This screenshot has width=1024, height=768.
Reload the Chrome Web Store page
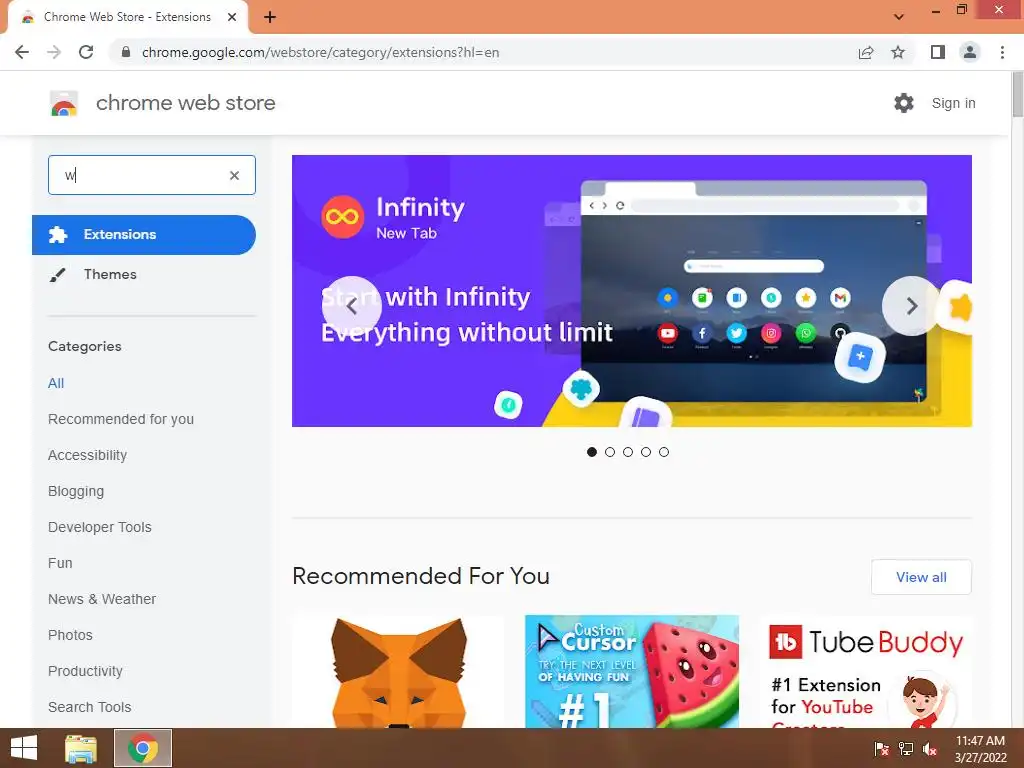coord(86,52)
